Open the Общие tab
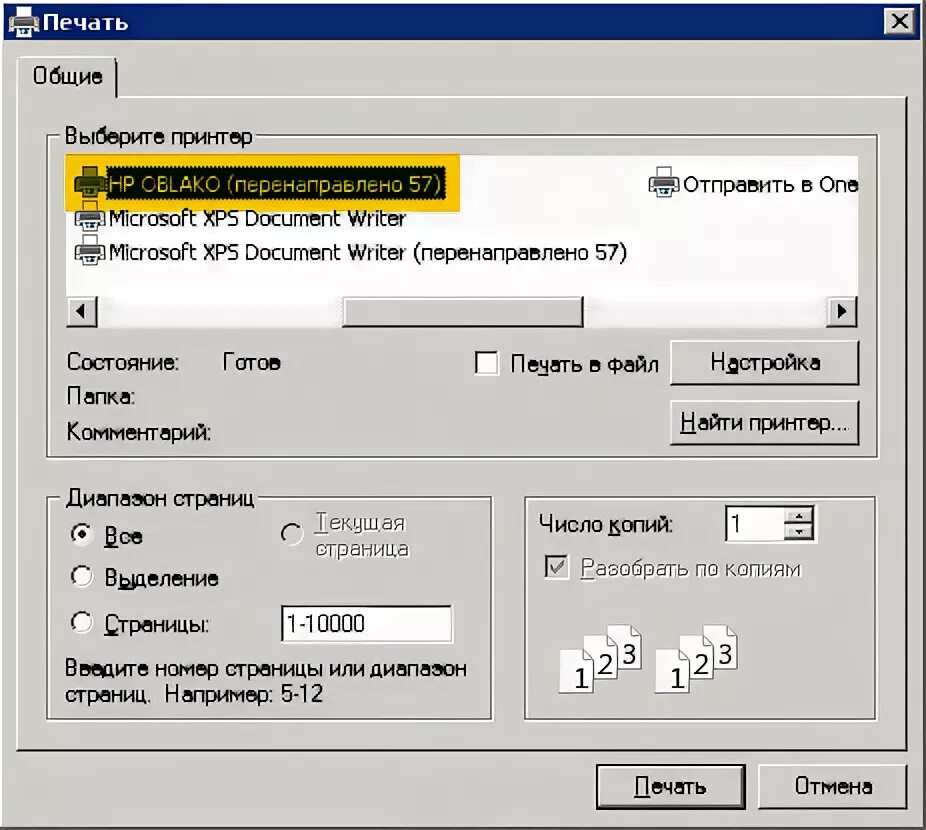Viewport: 926px width, 830px height. click(x=67, y=76)
